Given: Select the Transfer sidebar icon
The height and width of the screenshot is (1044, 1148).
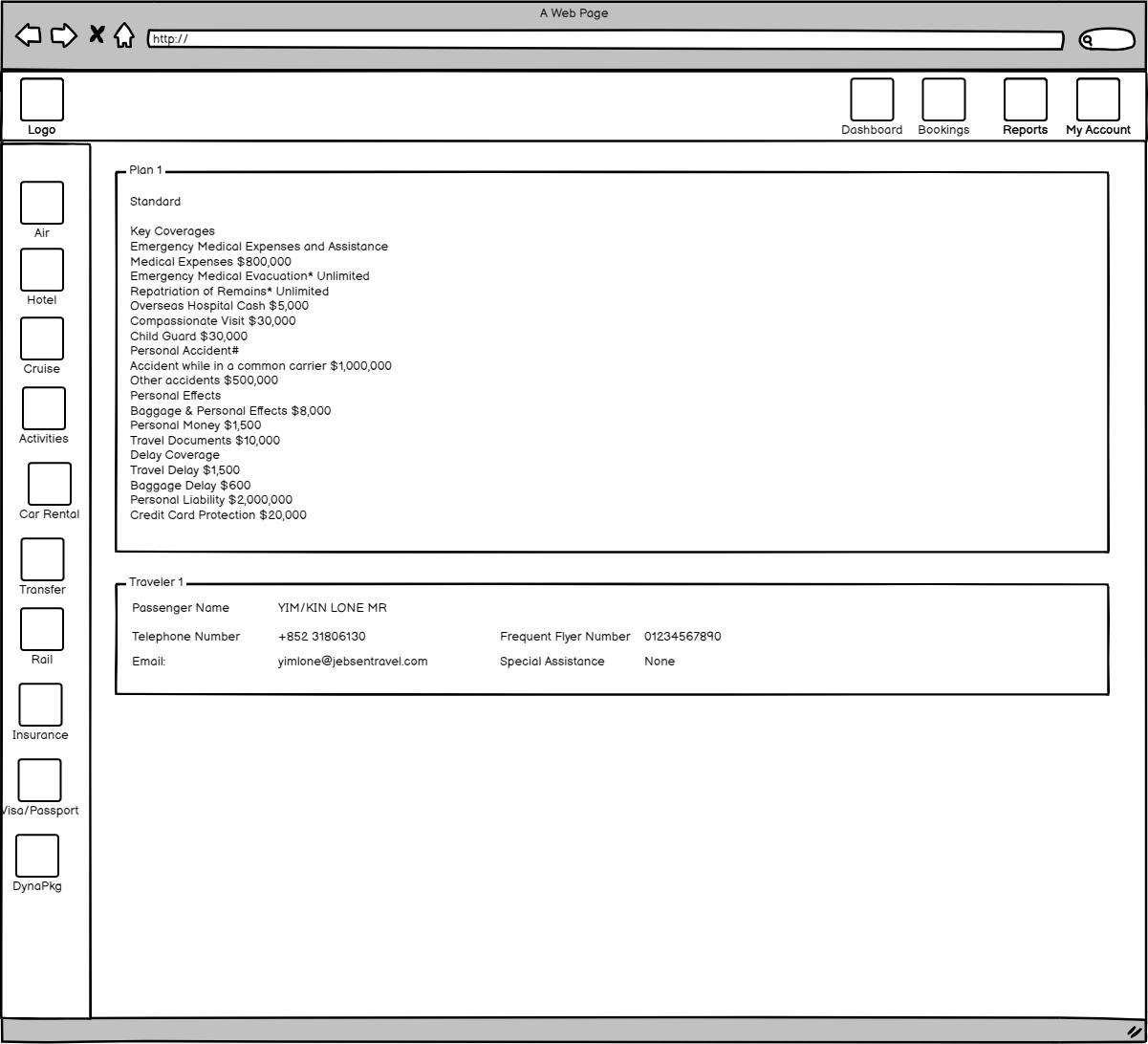Looking at the screenshot, I should (43, 559).
